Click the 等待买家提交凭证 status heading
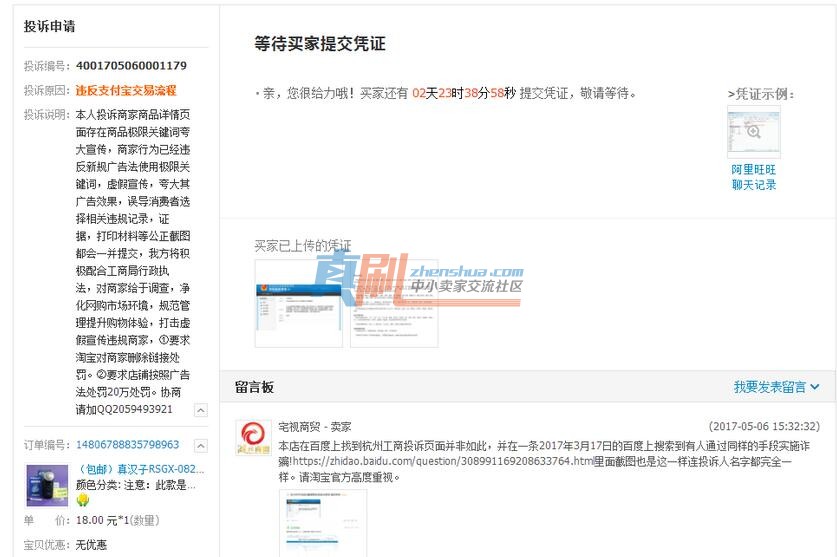 (x=320, y=44)
